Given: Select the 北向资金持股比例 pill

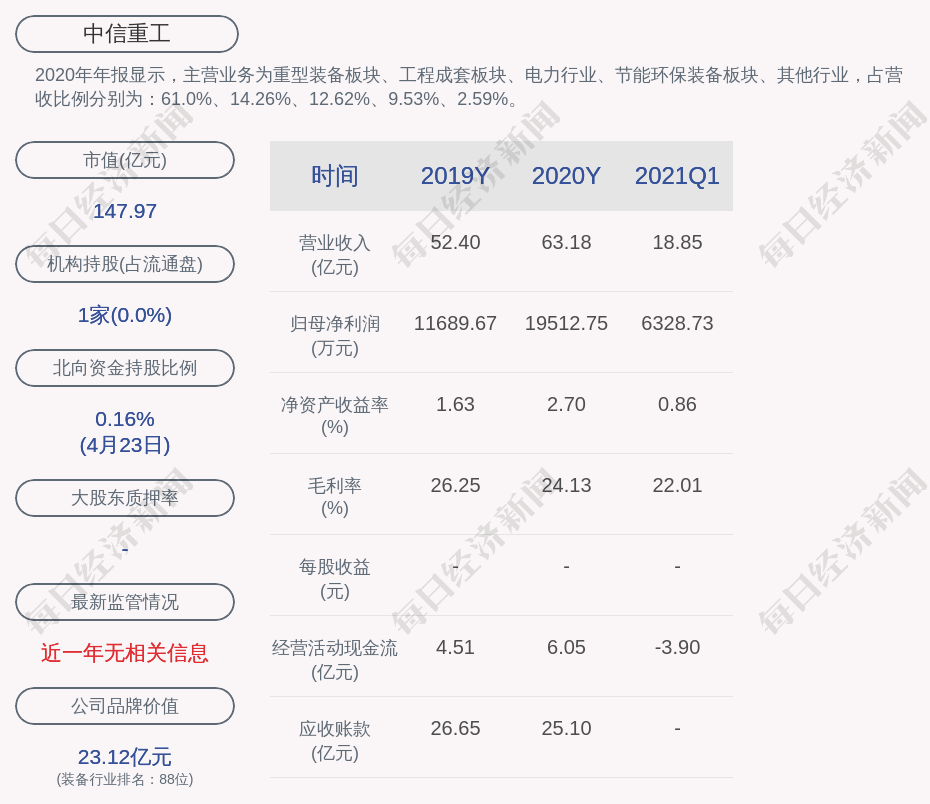Looking at the screenshot, I should (x=125, y=368).
